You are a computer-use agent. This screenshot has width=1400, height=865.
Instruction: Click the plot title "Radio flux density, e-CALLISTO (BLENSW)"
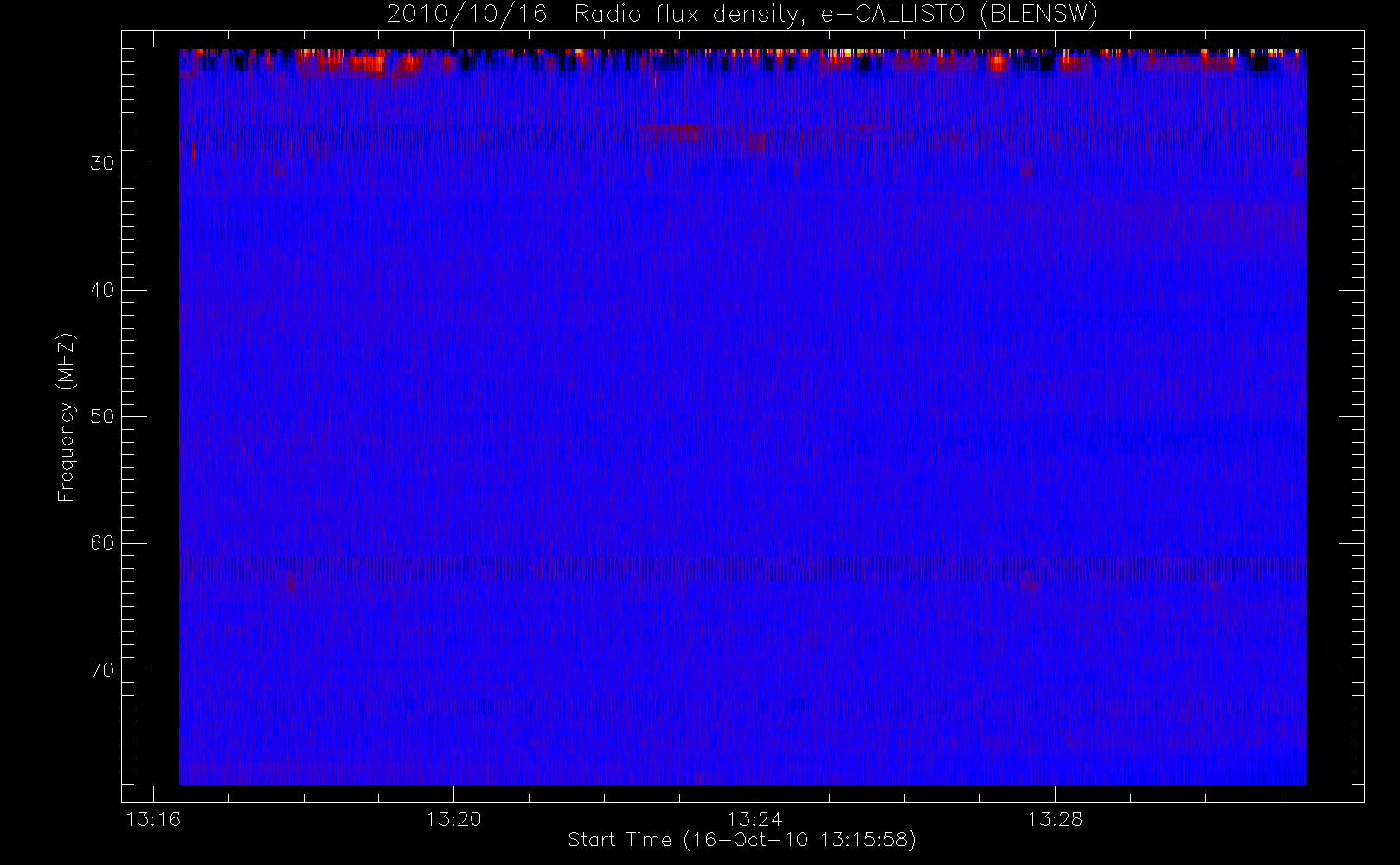[x=836, y=14]
